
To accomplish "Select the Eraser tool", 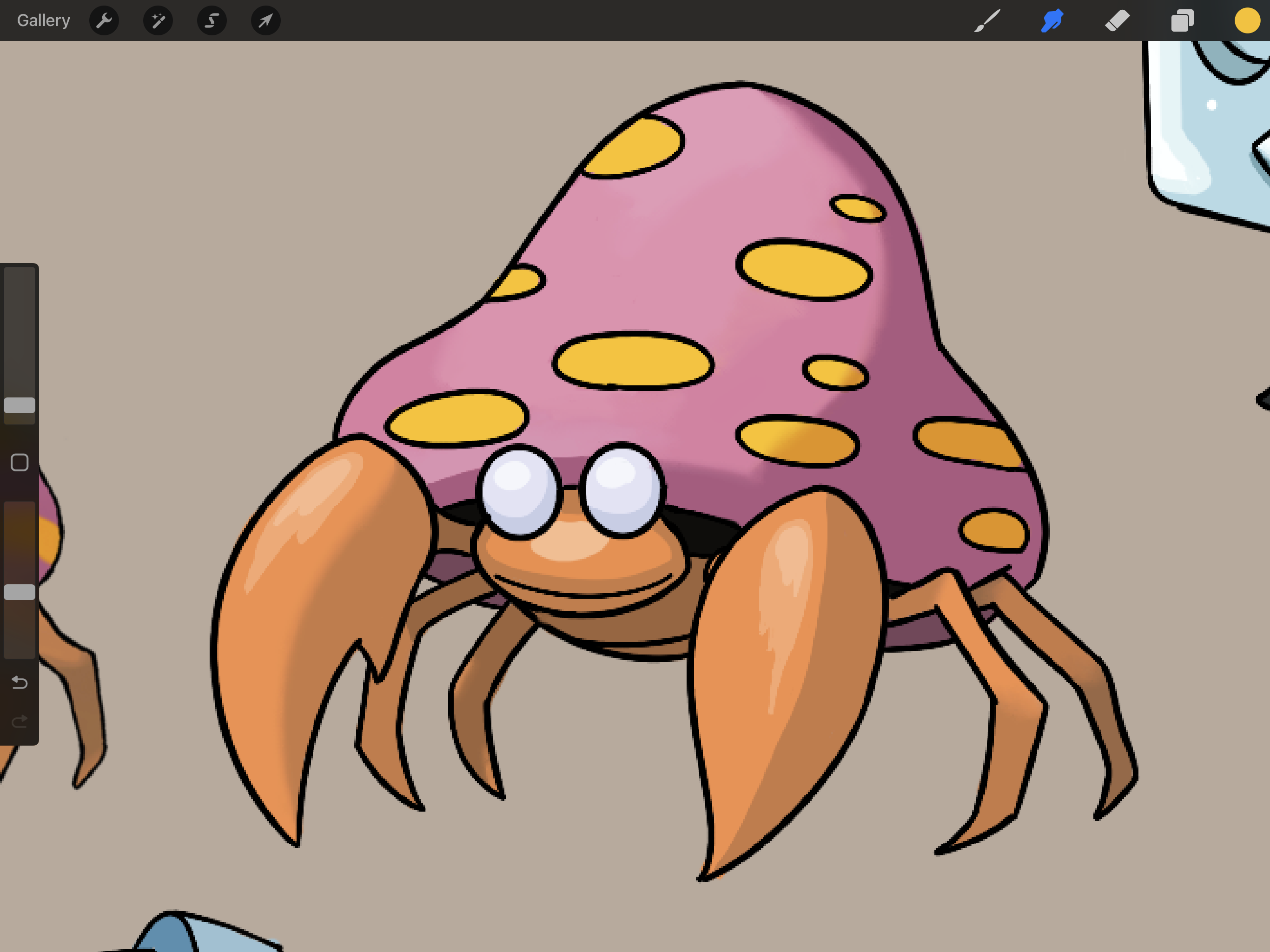I will tap(1117, 20).
